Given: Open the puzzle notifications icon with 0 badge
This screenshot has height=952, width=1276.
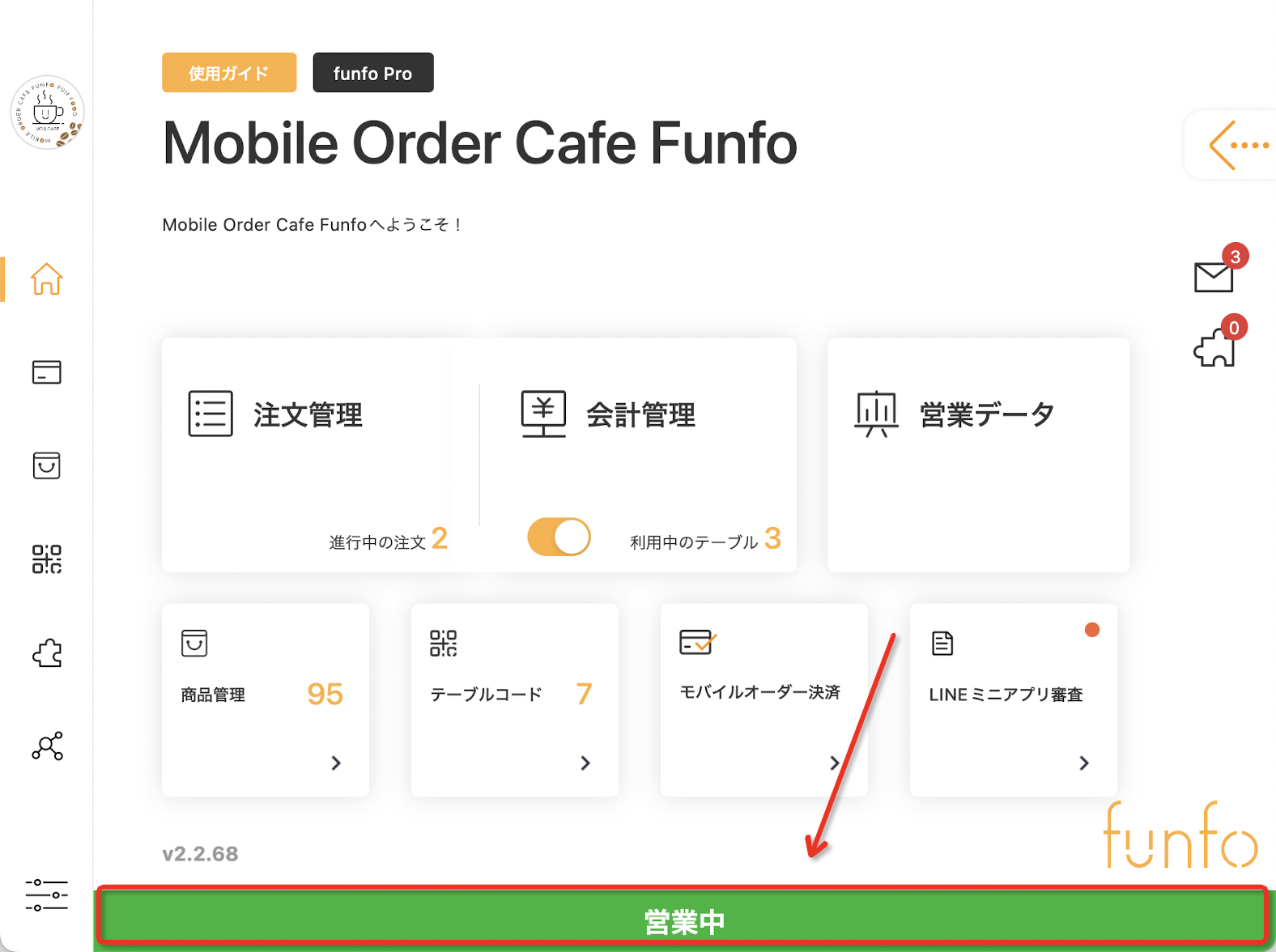Looking at the screenshot, I should 1214,348.
